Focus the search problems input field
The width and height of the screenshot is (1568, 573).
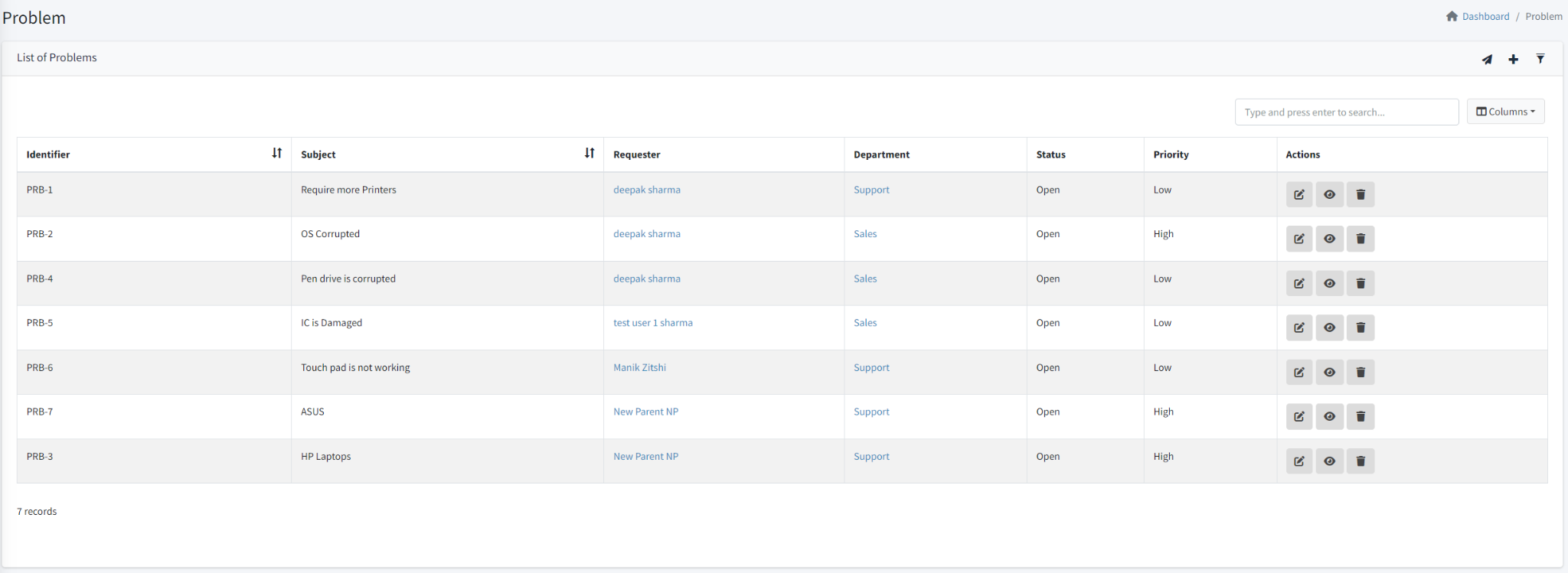click(x=1347, y=112)
